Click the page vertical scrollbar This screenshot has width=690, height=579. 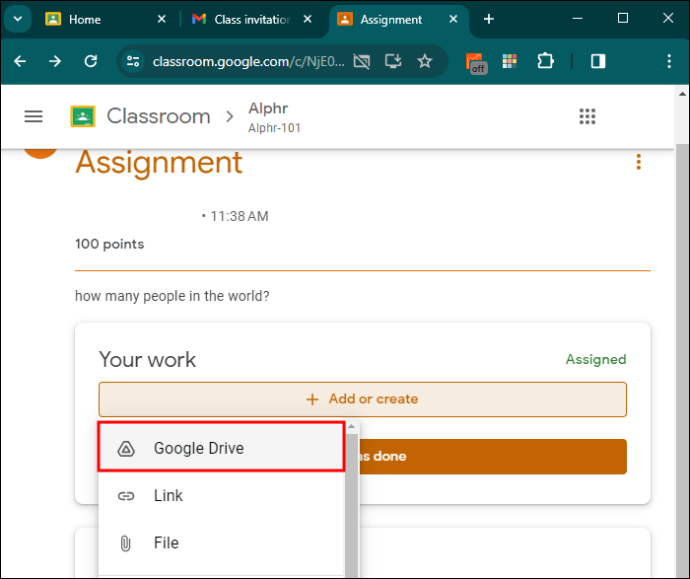tap(682, 360)
